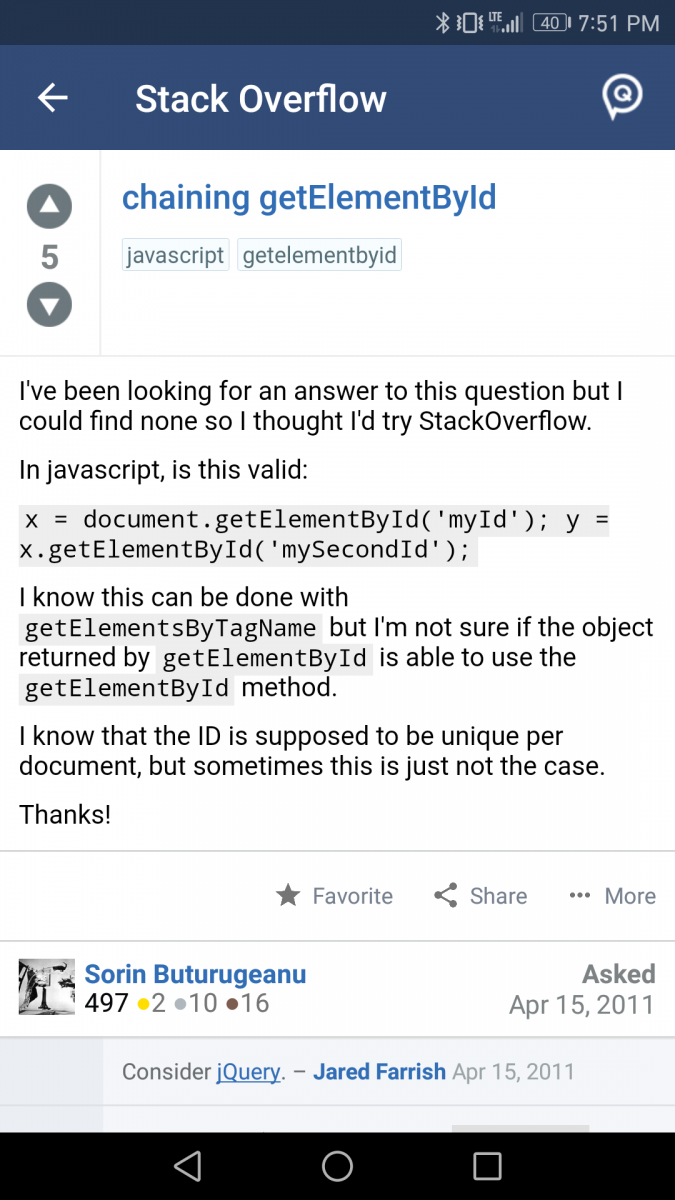Tap the Share icon
The width and height of the screenshot is (675, 1200).
click(x=446, y=896)
